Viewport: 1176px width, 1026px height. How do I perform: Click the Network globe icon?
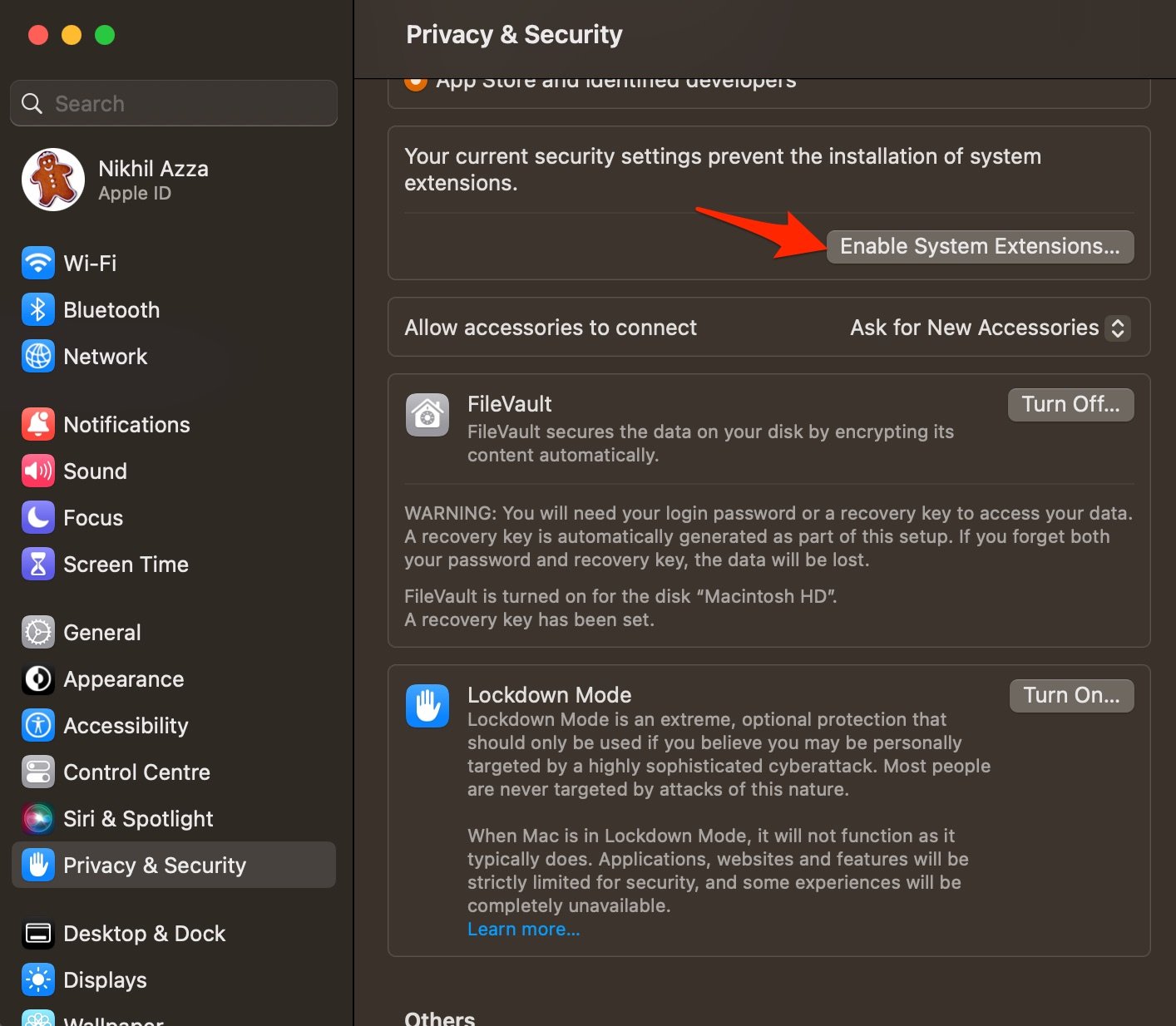point(38,357)
